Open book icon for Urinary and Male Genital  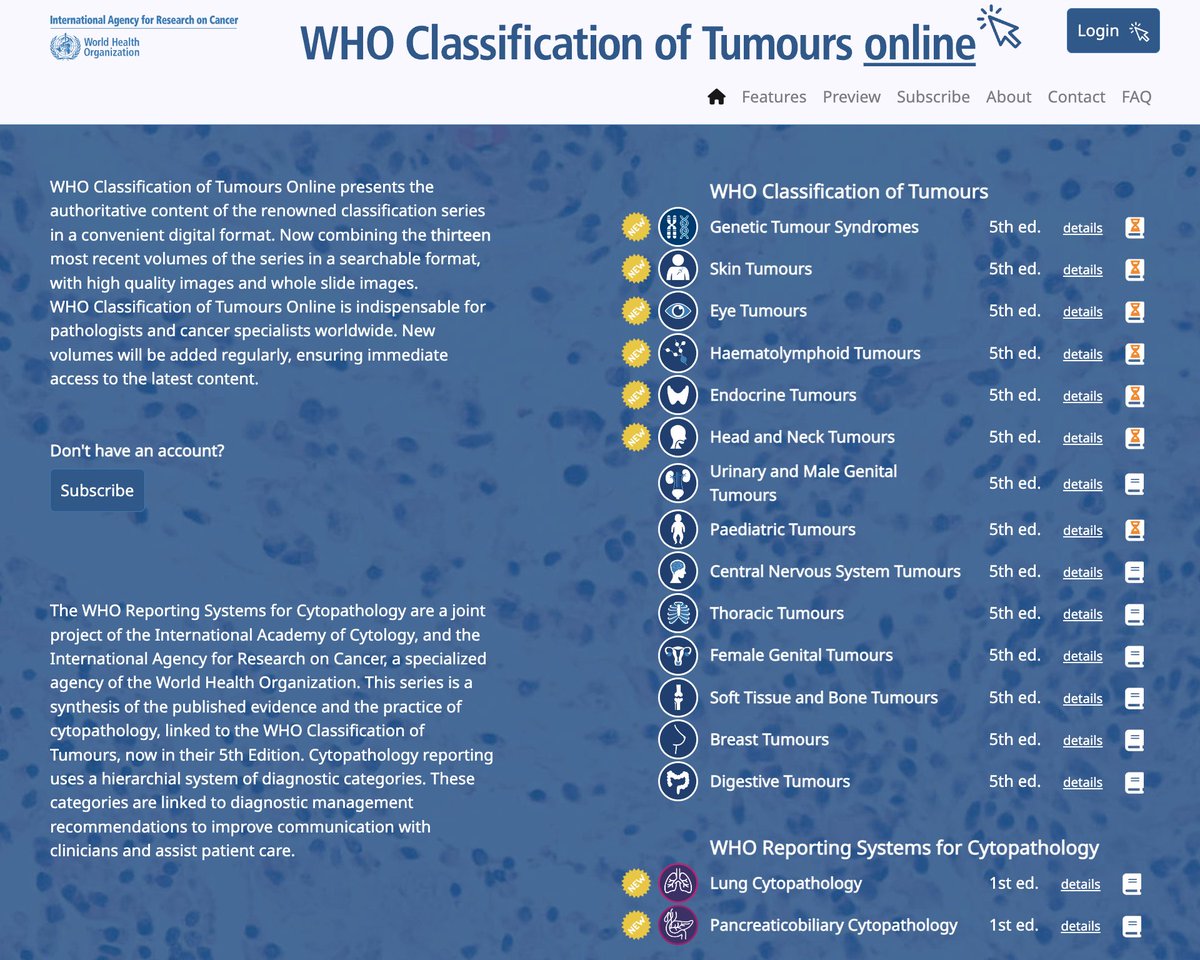click(1134, 484)
